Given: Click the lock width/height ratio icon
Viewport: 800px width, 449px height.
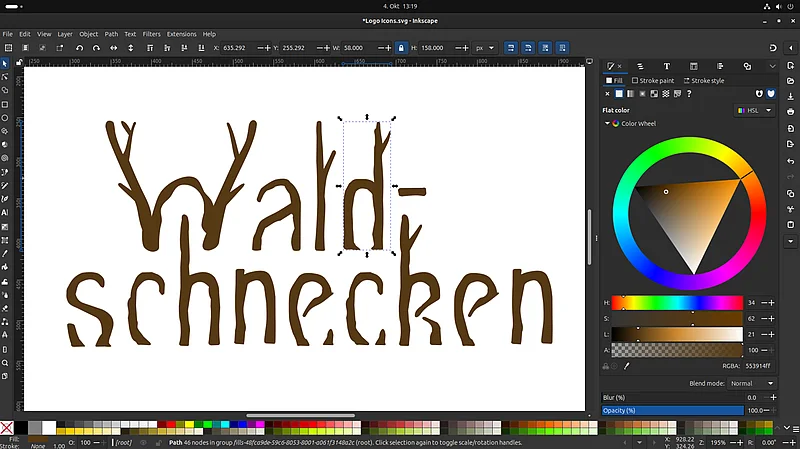Looking at the screenshot, I should click(x=401, y=47).
